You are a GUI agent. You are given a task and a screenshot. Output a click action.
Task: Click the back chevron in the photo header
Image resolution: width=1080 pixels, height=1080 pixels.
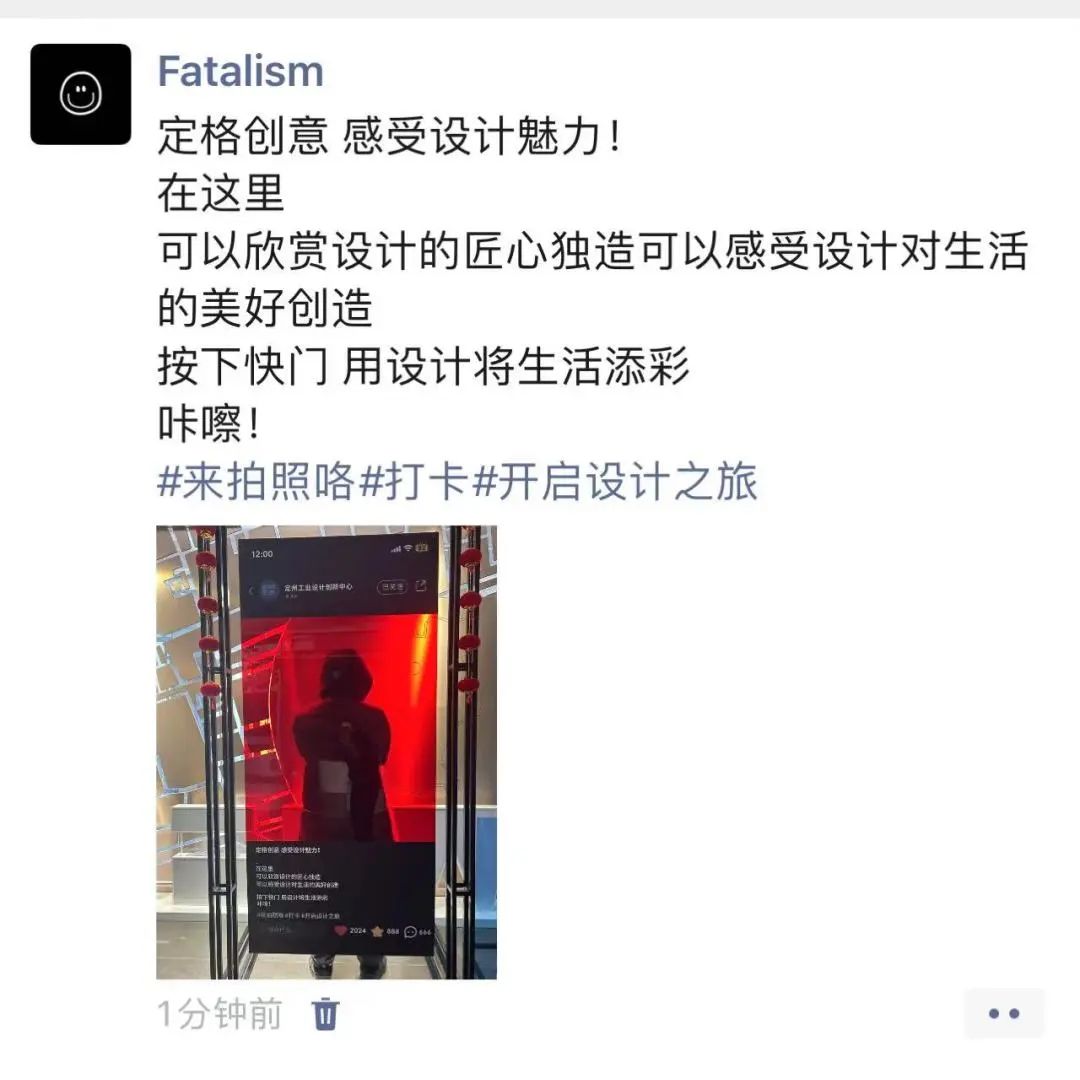coord(251,590)
